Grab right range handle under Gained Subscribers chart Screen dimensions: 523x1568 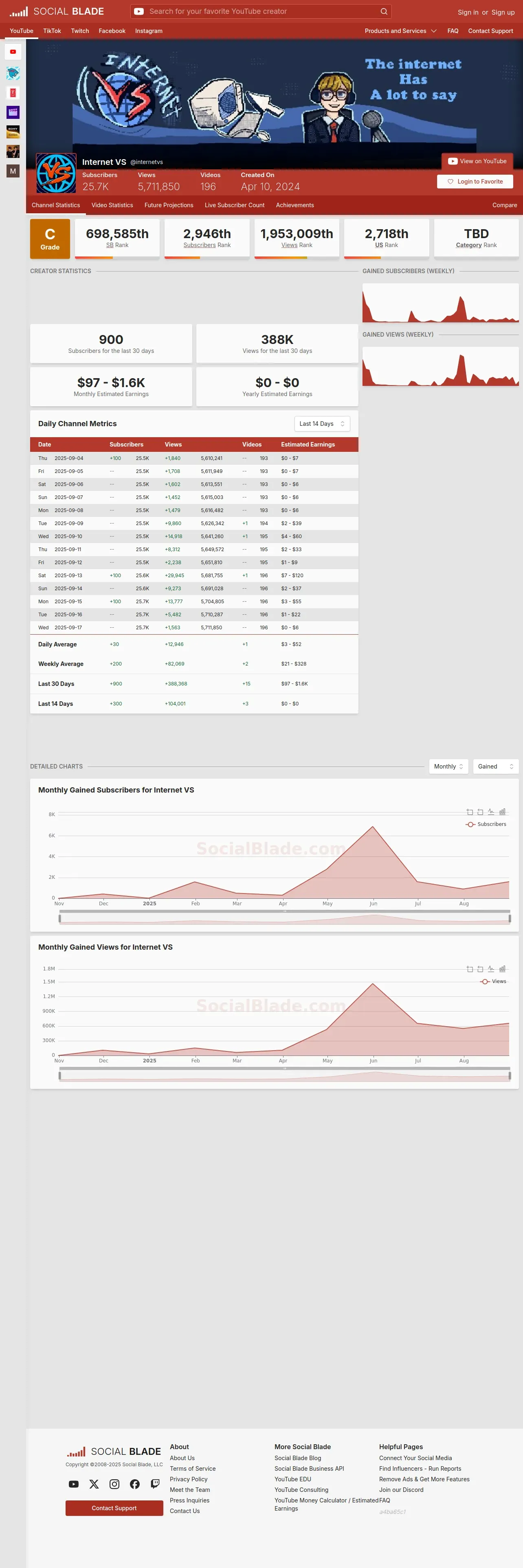pos(510,918)
